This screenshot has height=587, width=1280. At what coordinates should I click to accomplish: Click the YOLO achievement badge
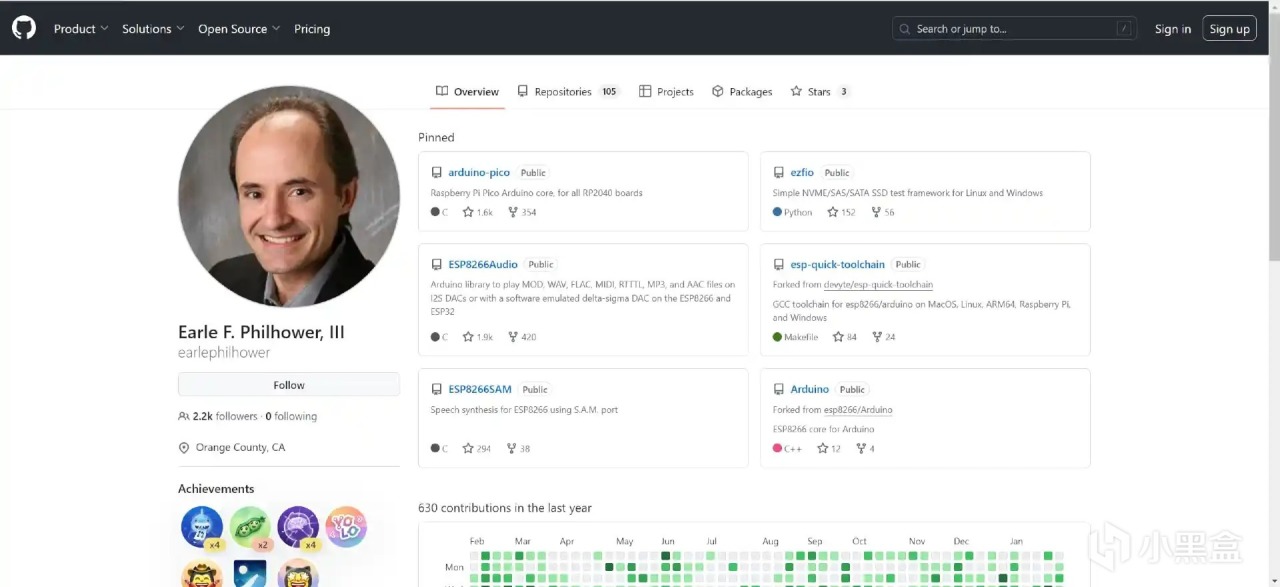[x=346, y=527]
